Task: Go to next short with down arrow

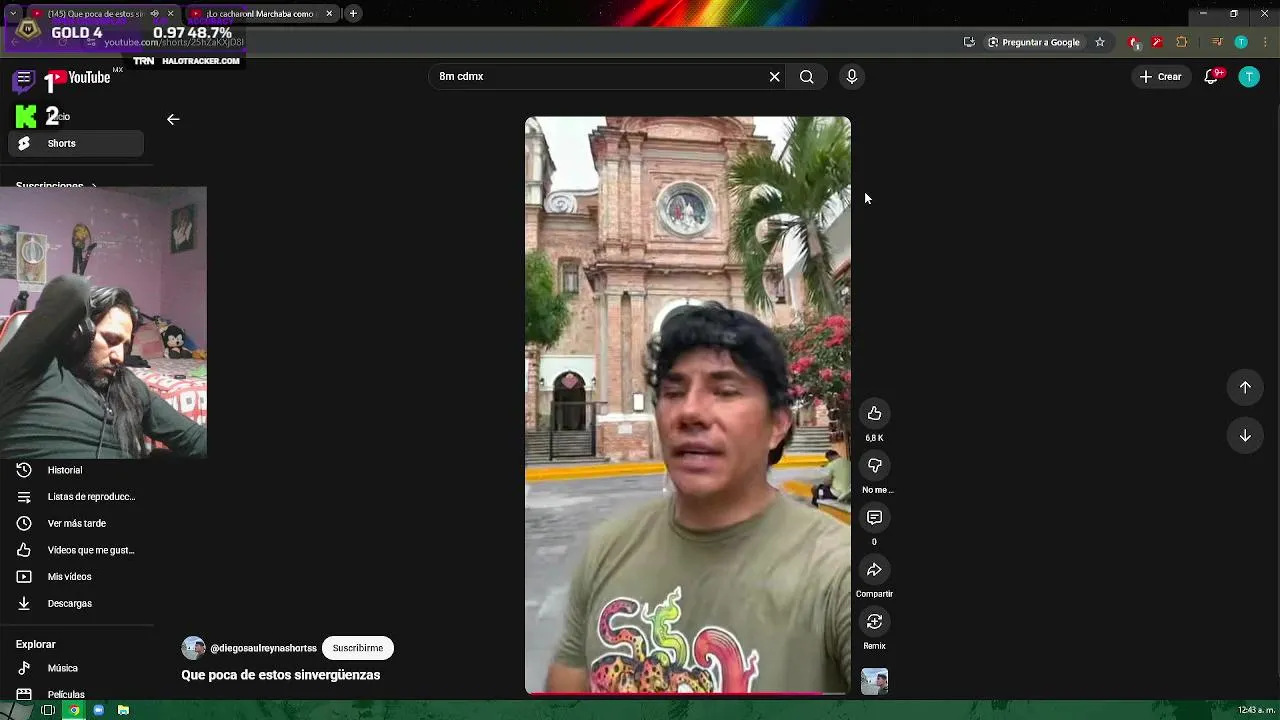Action: pos(1245,435)
